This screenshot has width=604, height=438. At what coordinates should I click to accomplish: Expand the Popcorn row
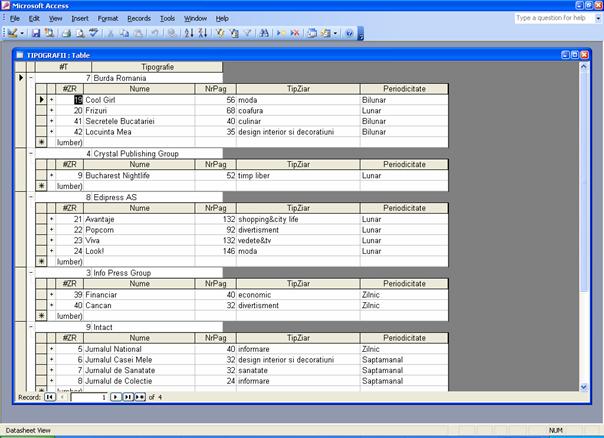[x=51, y=230]
